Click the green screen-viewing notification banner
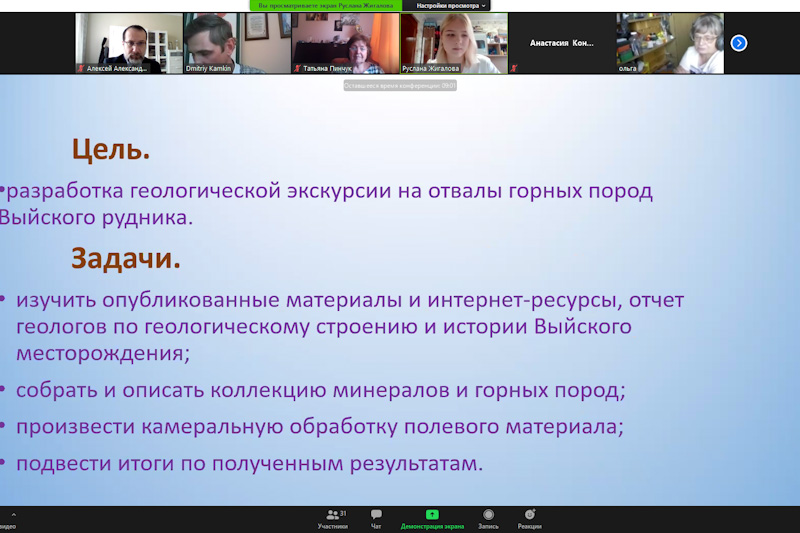Viewport: 800px width, 533px height. click(323, 6)
